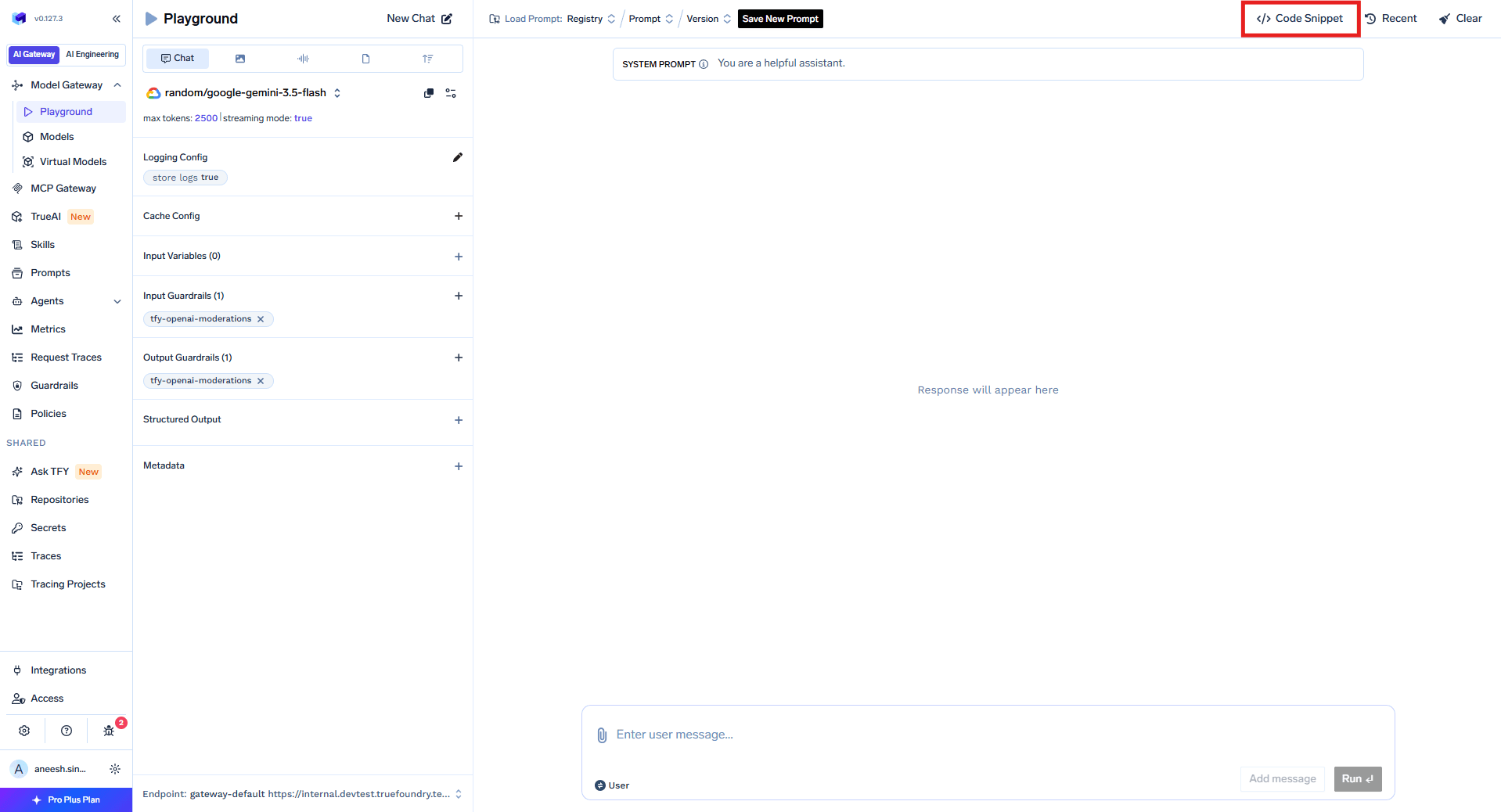Screen dimensions: 1501x812
Task: Open TrueAI section
Action: coord(45,217)
